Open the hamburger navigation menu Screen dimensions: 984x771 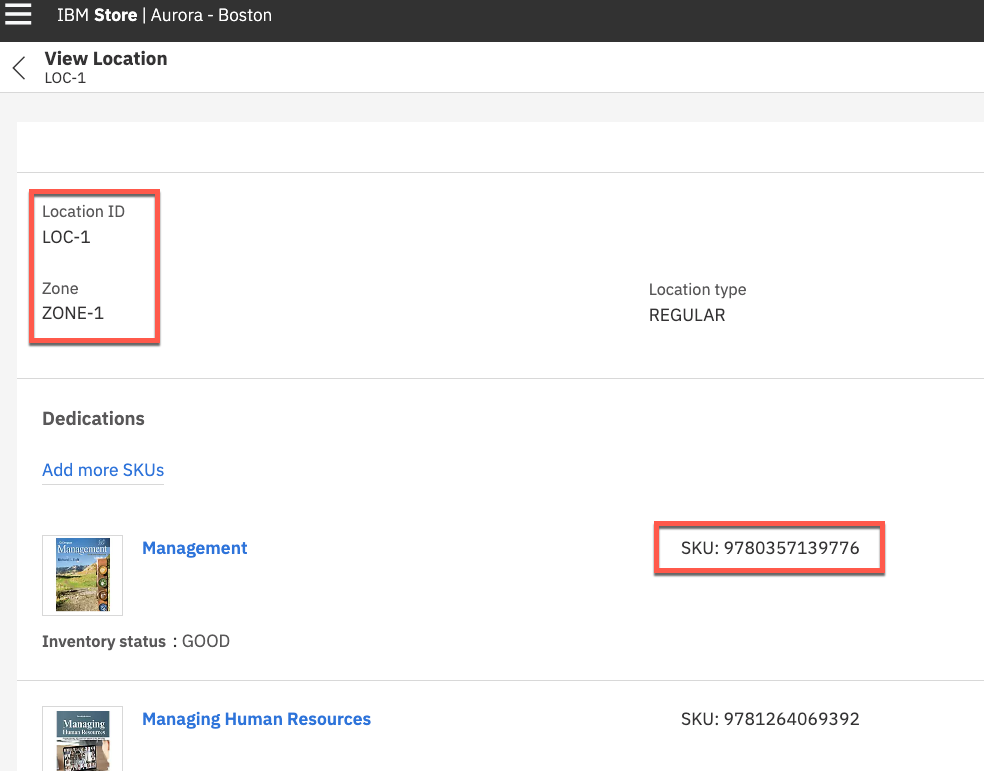18,14
